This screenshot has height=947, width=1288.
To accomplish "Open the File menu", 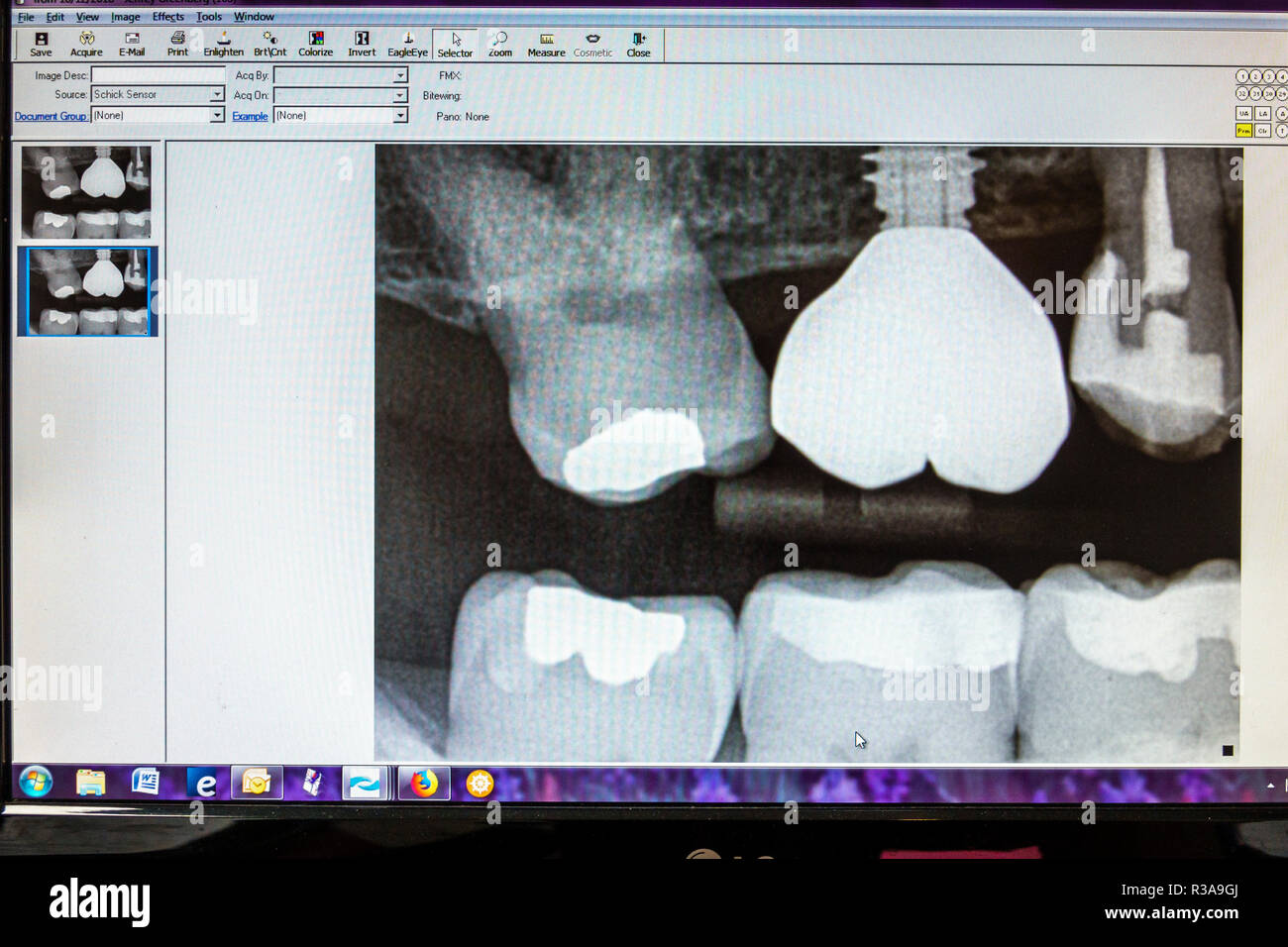I will coord(26,17).
